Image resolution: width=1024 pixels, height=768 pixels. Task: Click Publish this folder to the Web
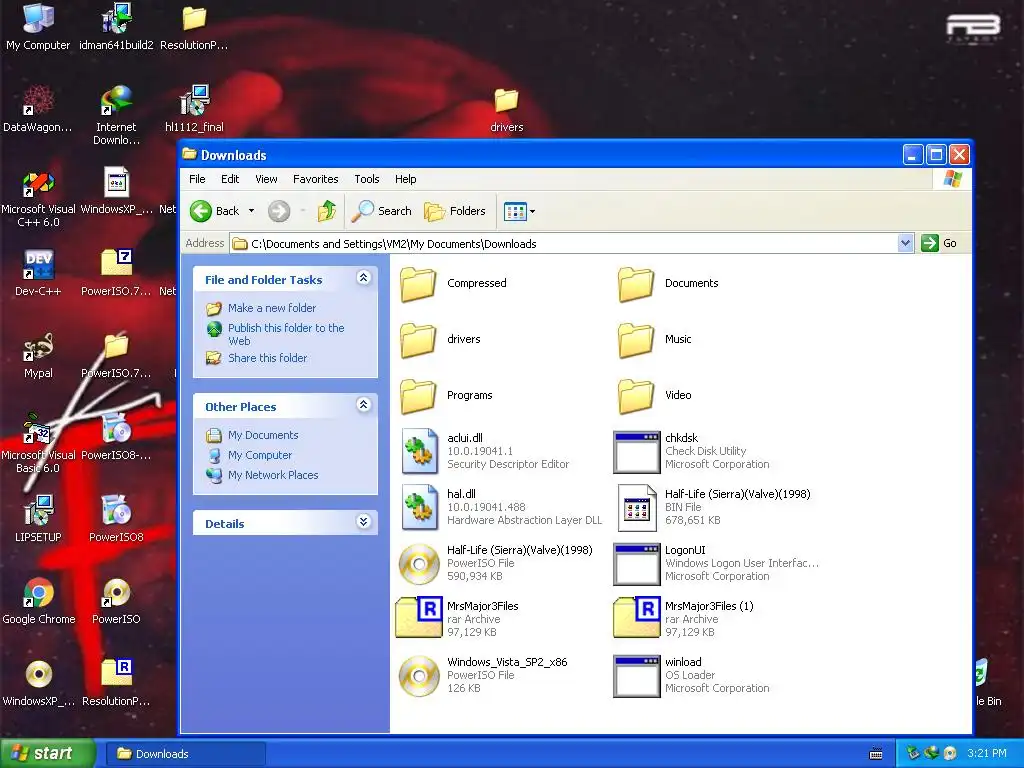(286, 334)
